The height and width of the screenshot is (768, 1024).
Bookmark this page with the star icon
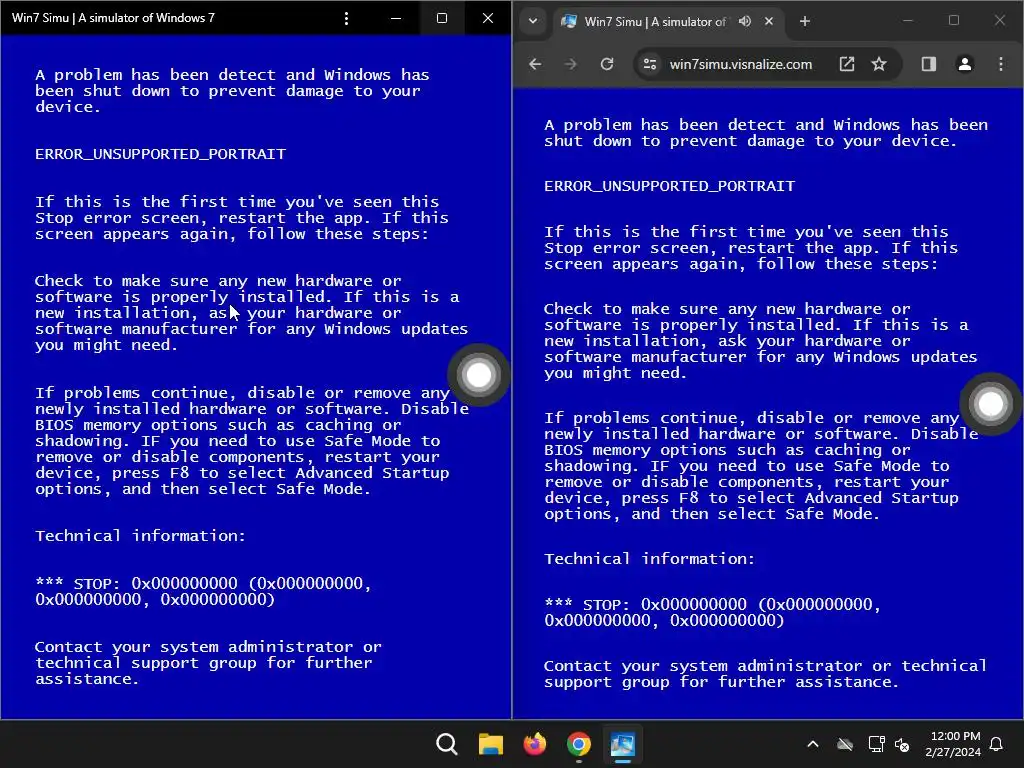[x=879, y=64]
